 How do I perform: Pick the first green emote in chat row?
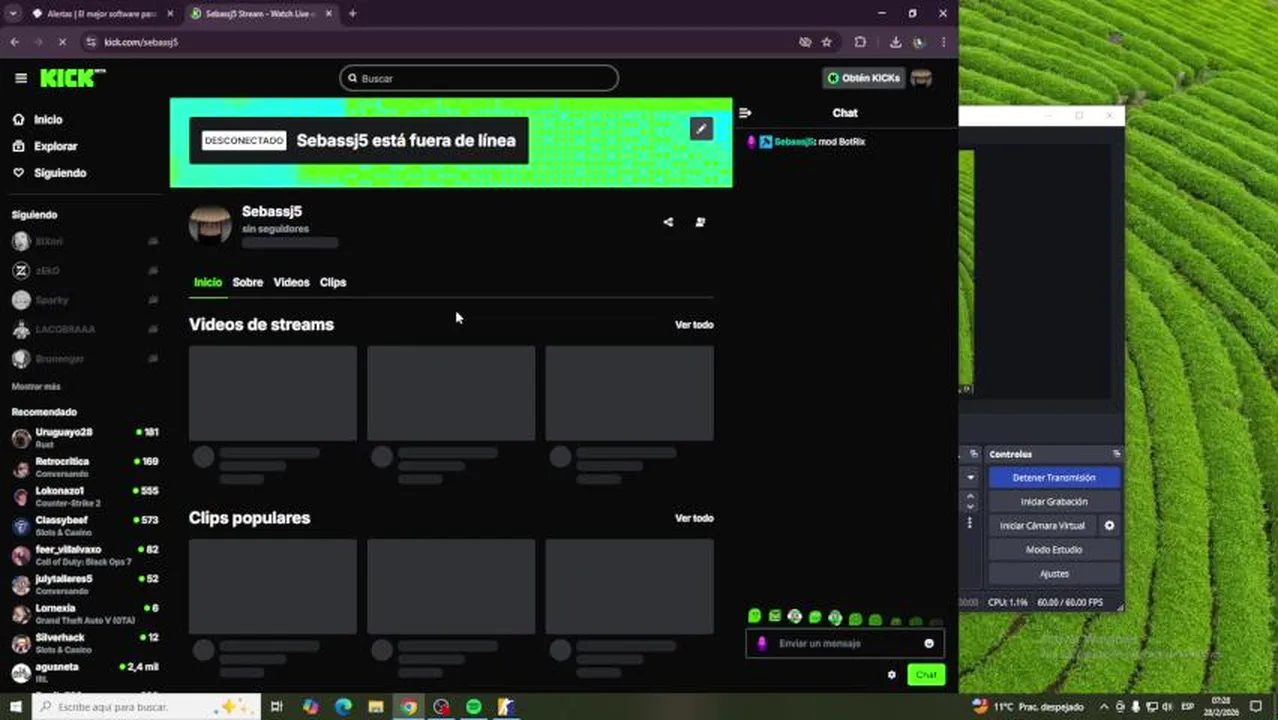click(x=755, y=617)
